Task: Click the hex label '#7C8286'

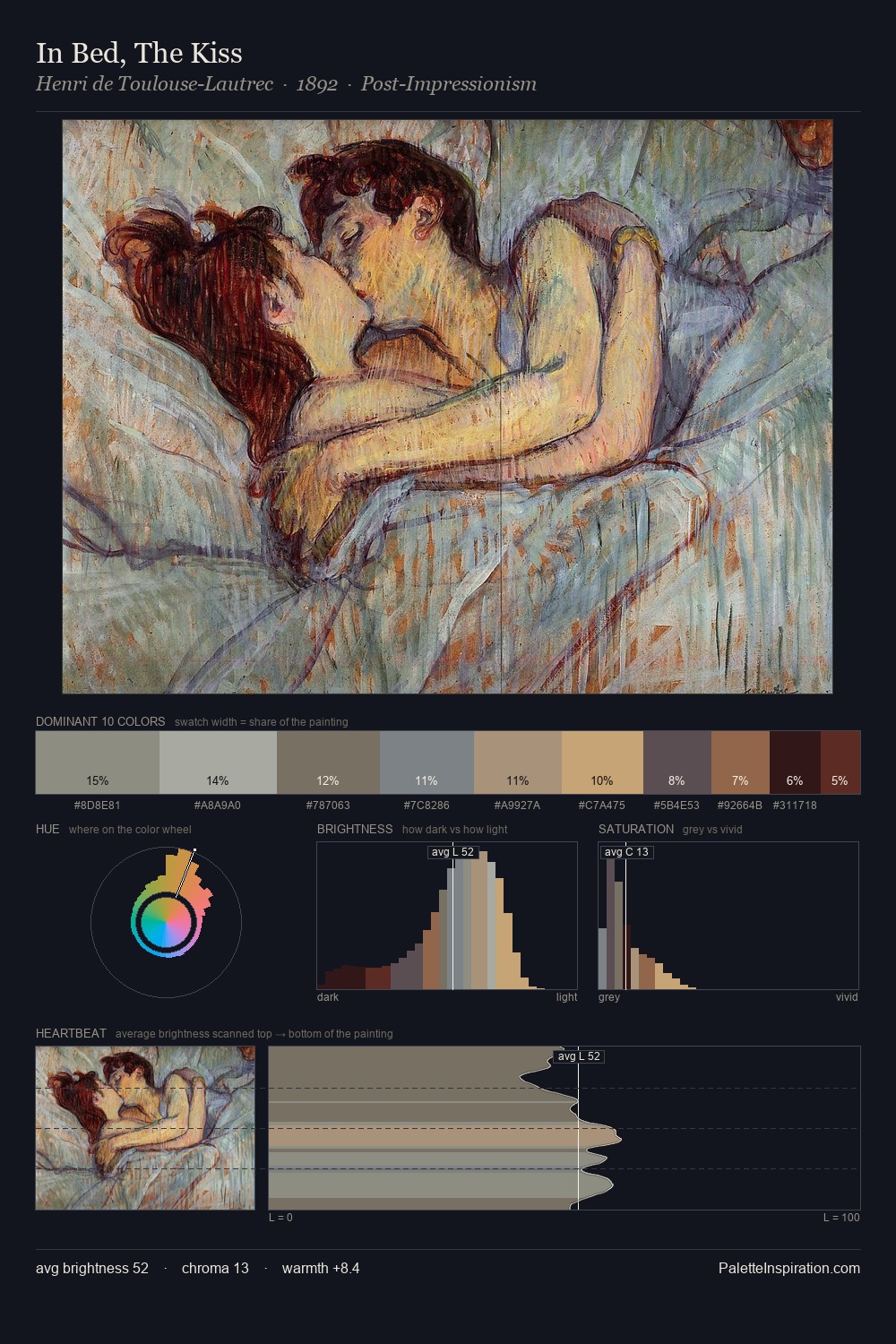Action: tap(426, 806)
